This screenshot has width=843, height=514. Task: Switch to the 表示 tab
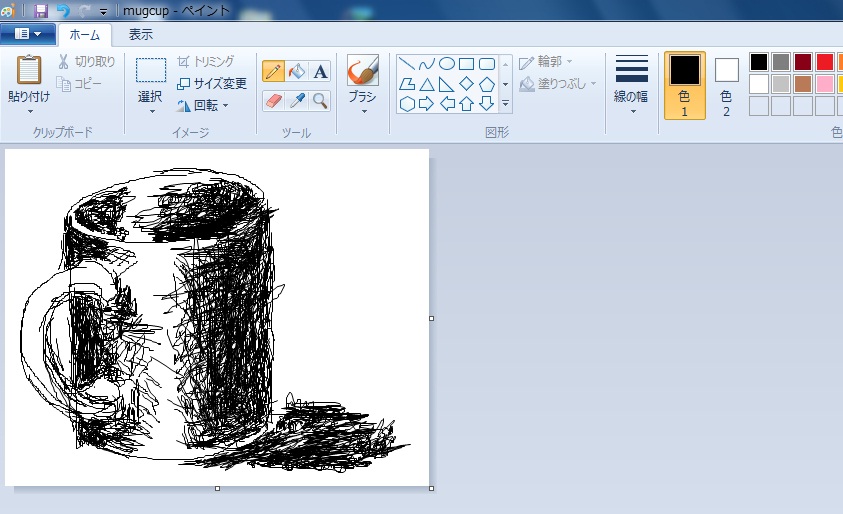click(x=141, y=34)
